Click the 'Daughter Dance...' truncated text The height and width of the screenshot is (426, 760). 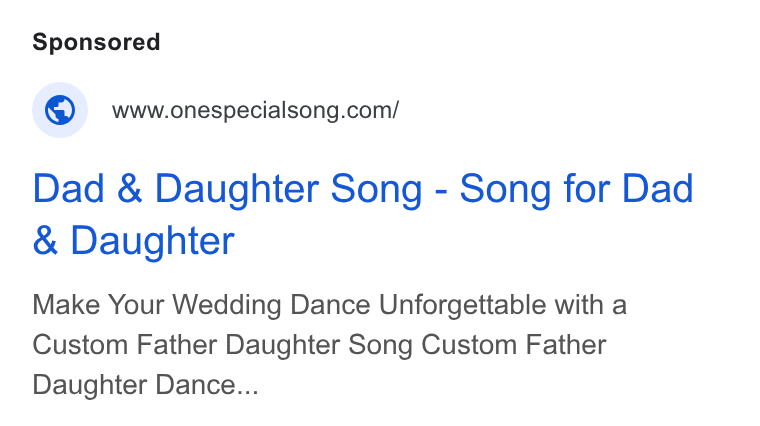pos(145,385)
